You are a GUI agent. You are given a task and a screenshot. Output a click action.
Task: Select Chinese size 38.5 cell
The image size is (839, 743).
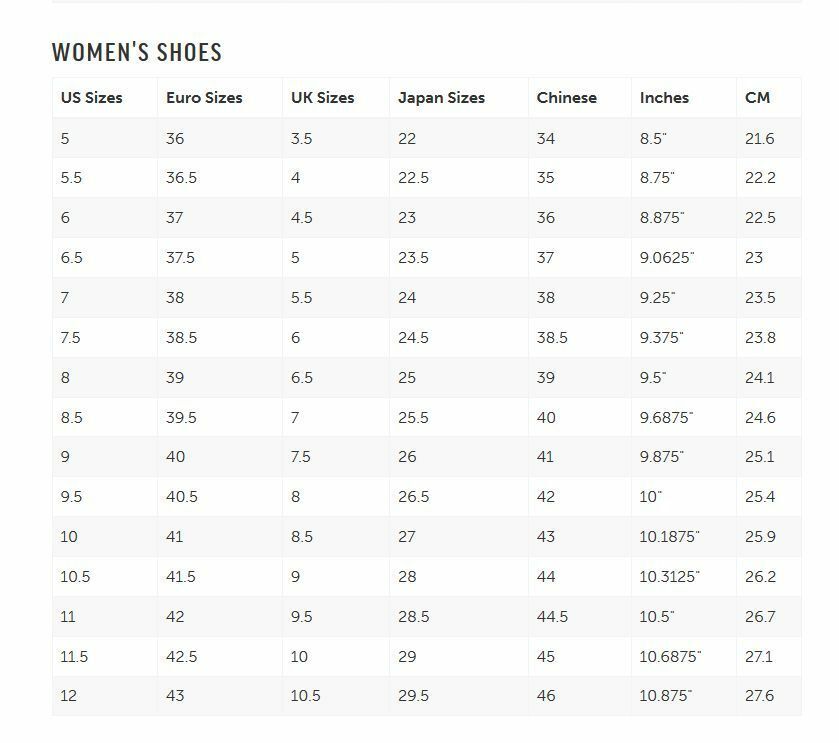pyautogui.click(x=552, y=338)
